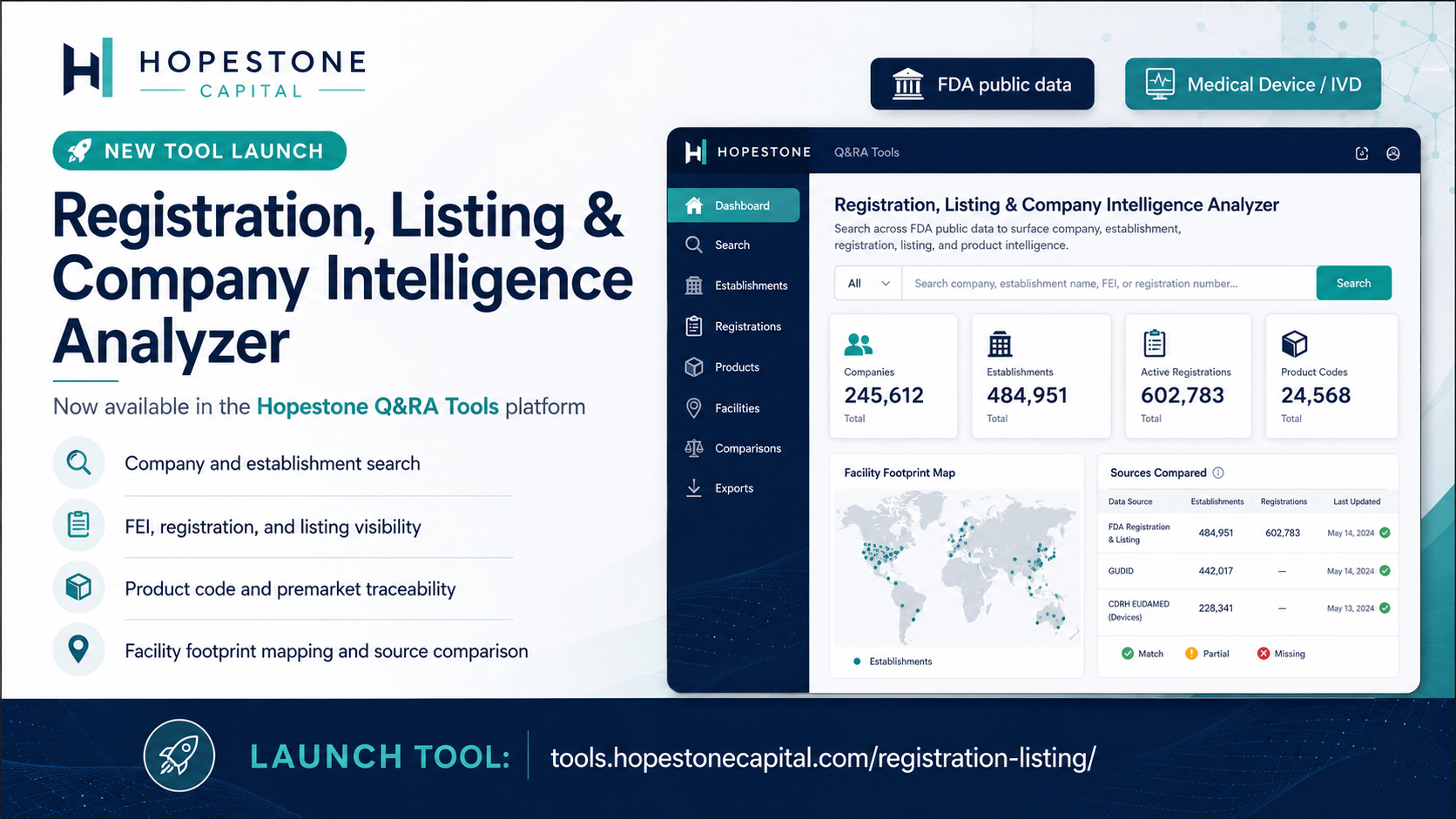Click the Active Registrations clipboard icon

pos(1155,344)
